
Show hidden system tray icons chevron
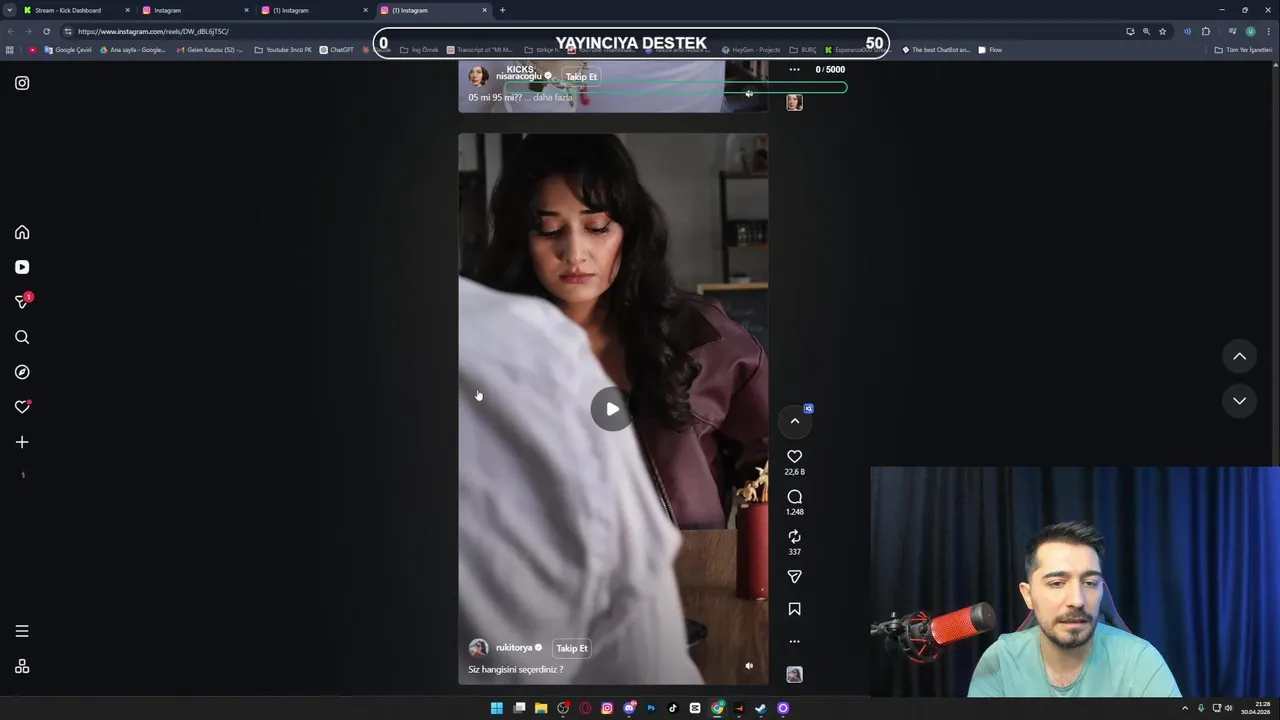point(1185,708)
